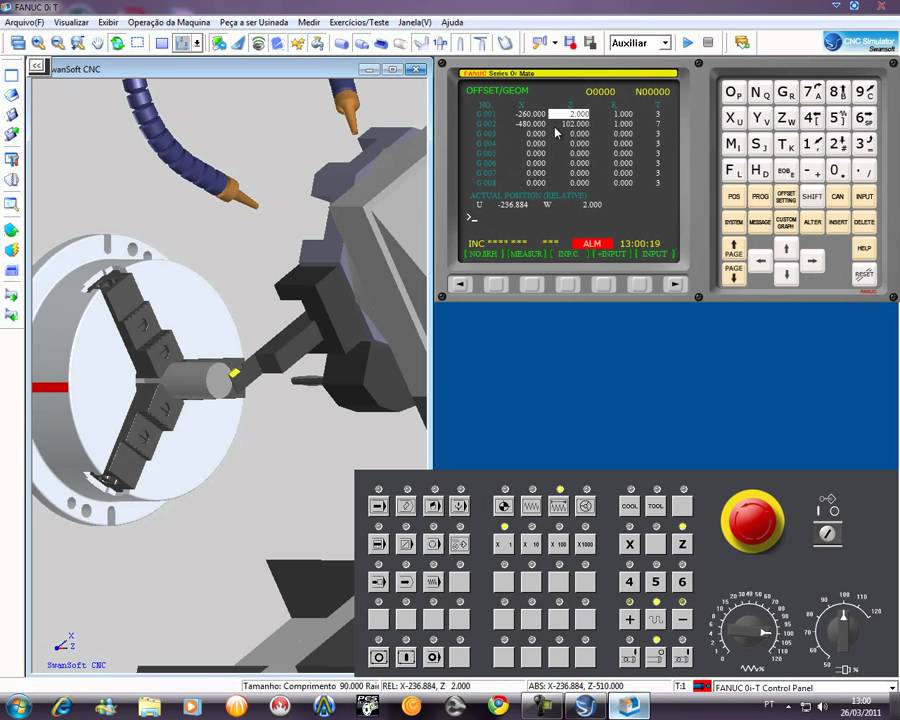Viewport: 900px width, 720px height.
Task: Click the INPUT key on the keypad
Action: [x=864, y=196]
